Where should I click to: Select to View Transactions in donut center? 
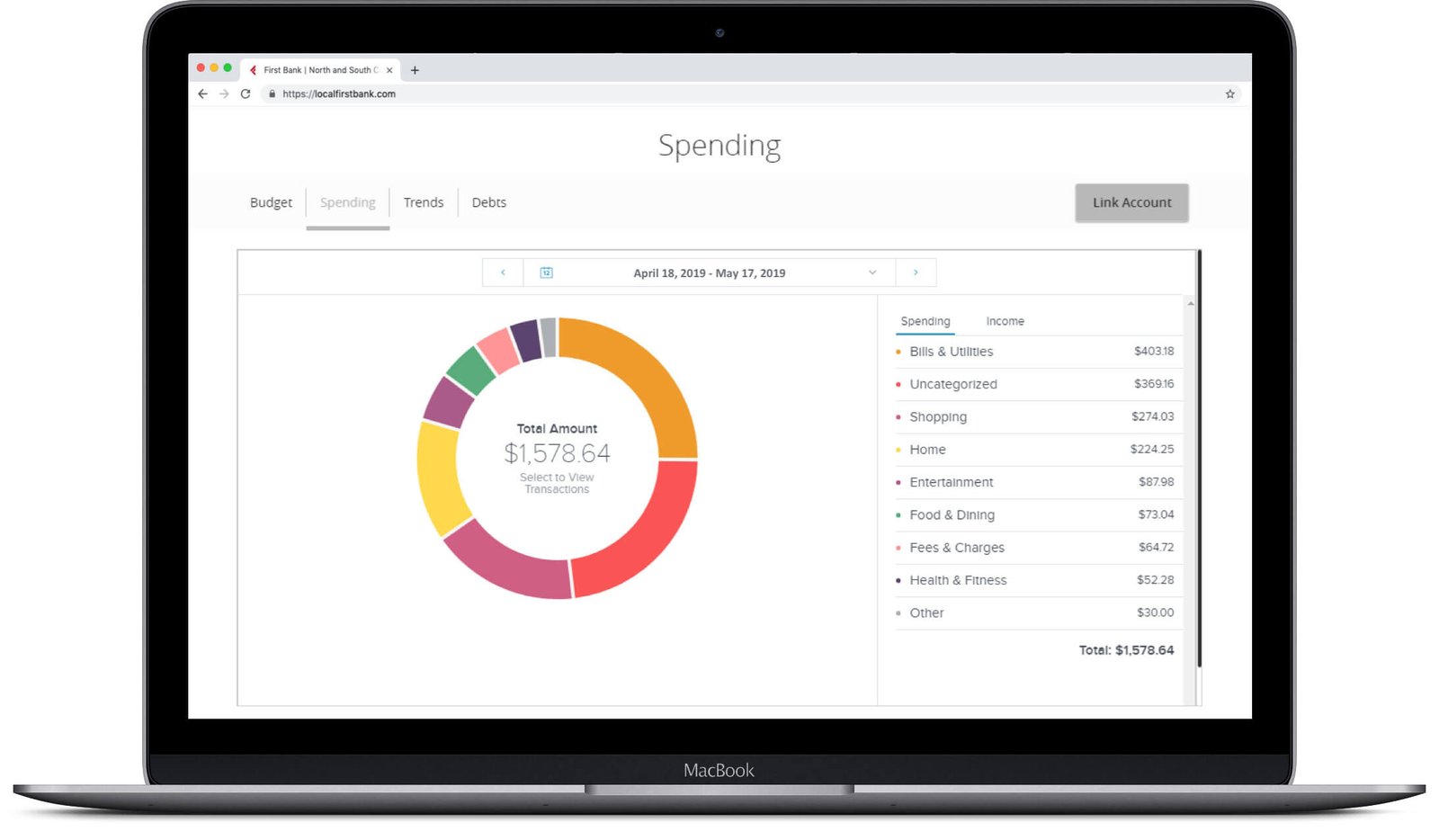pos(558,484)
